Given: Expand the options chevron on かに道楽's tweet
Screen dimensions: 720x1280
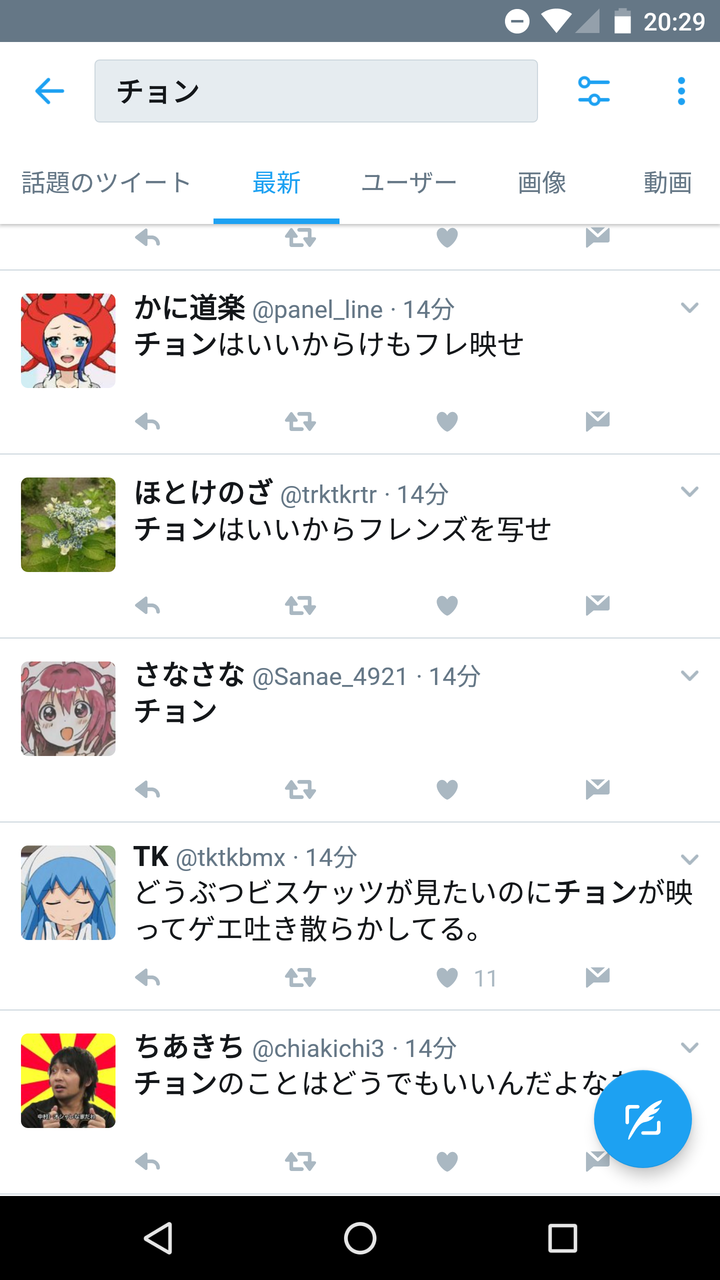Looking at the screenshot, I should pos(689,308).
